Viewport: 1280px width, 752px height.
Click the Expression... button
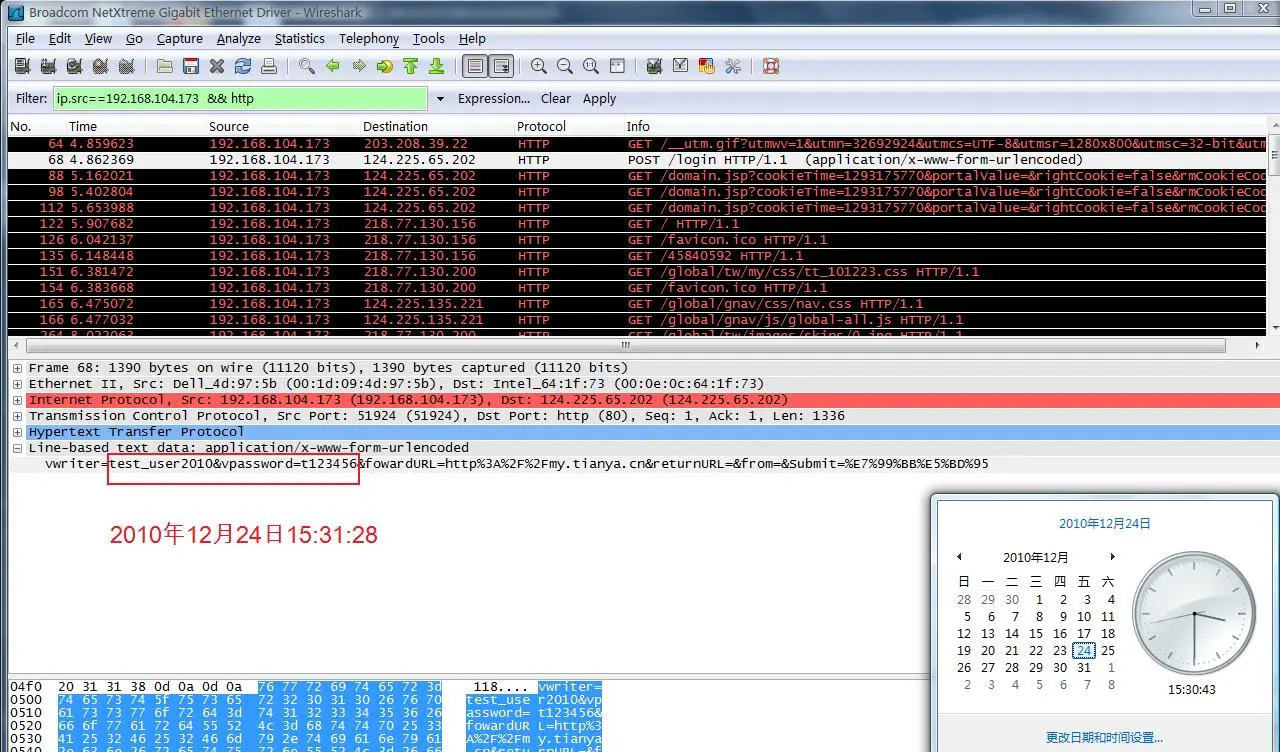[493, 99]
